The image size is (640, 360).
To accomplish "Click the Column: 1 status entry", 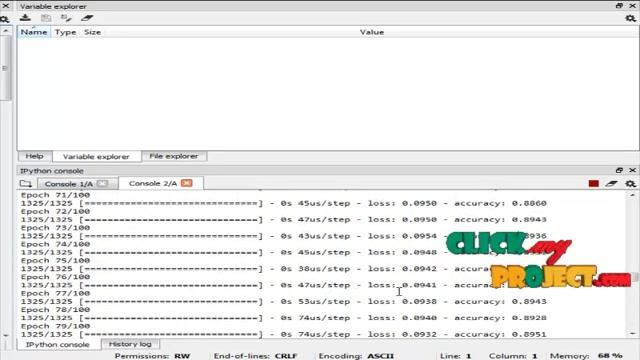I will 513,356.
